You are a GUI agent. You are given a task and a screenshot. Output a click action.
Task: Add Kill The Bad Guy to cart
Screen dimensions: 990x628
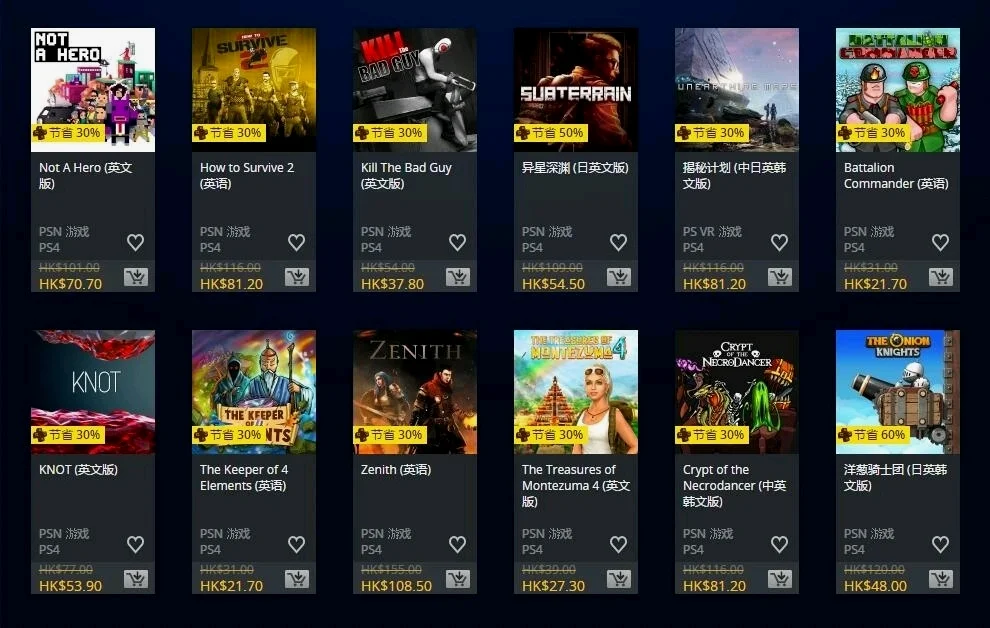458,276
